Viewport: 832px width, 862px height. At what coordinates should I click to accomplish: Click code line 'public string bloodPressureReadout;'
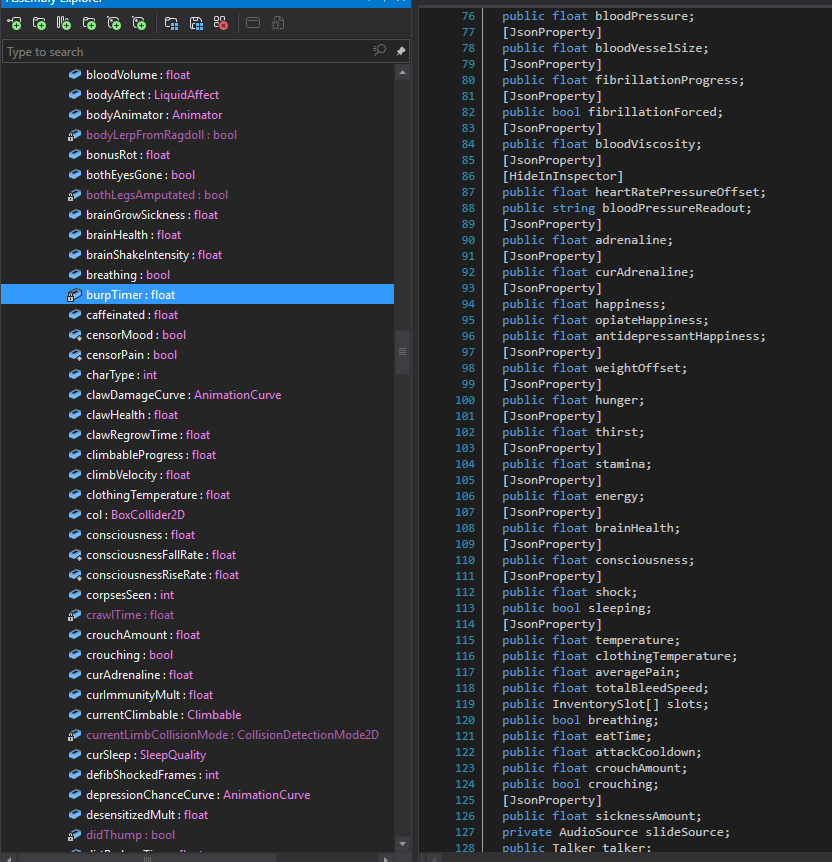626,208
